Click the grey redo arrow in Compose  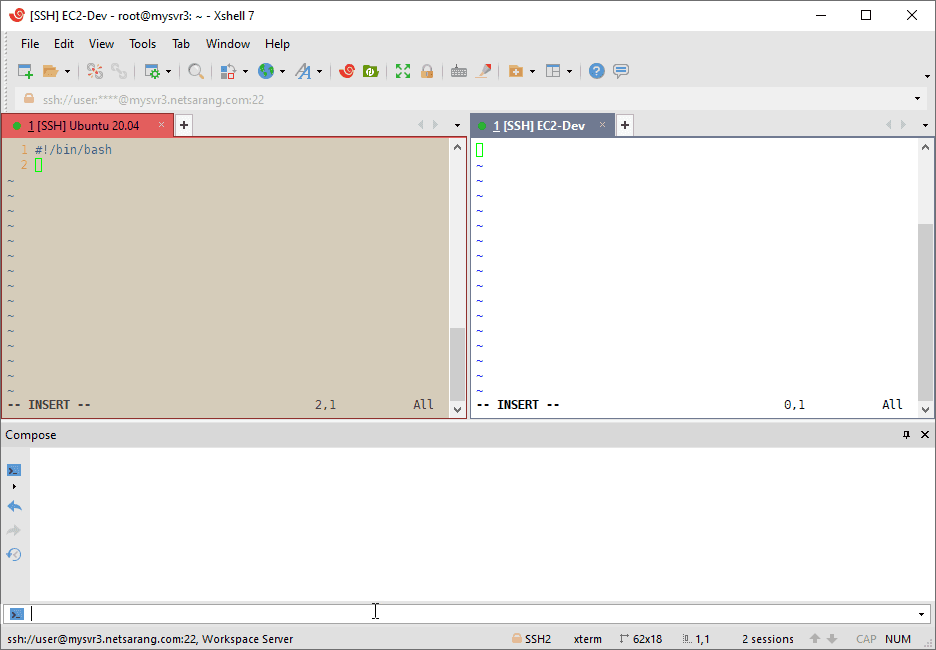(14, 531)
